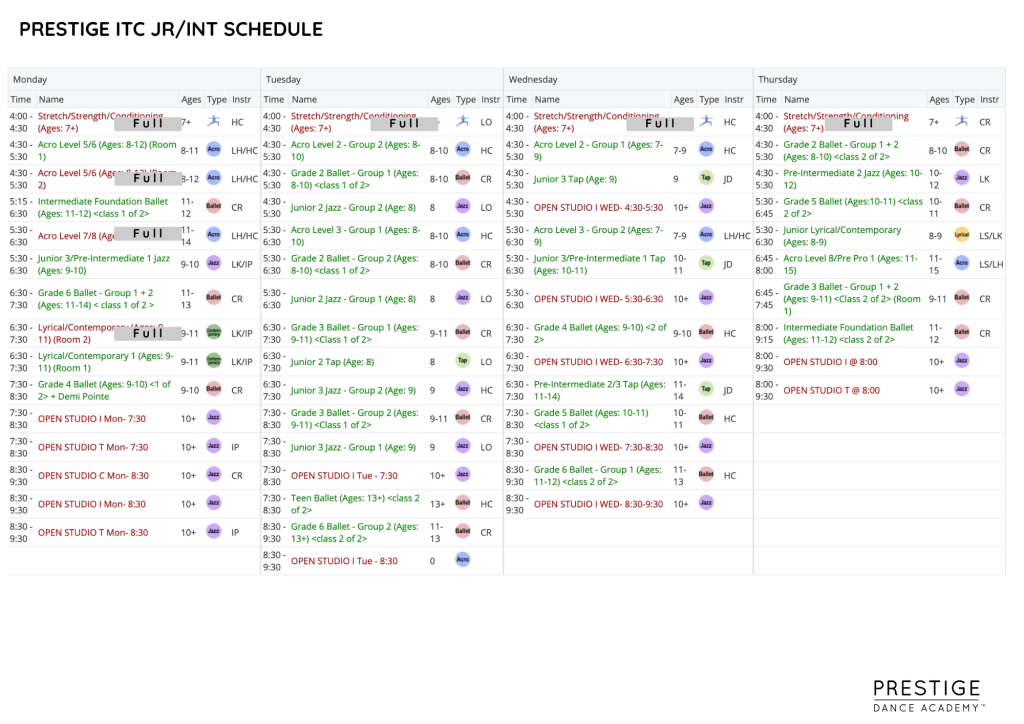Open the OPEN STUDIO I @ 8:00 link
Image resolution: width=1024 pixels, height=724 pixels.
830,361
